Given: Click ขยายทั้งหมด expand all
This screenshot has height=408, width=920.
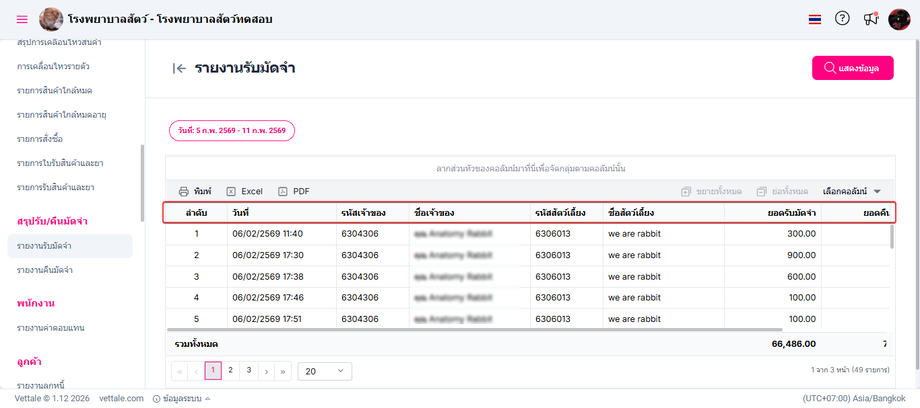Looking at the screenshot, I should point(711,191).
